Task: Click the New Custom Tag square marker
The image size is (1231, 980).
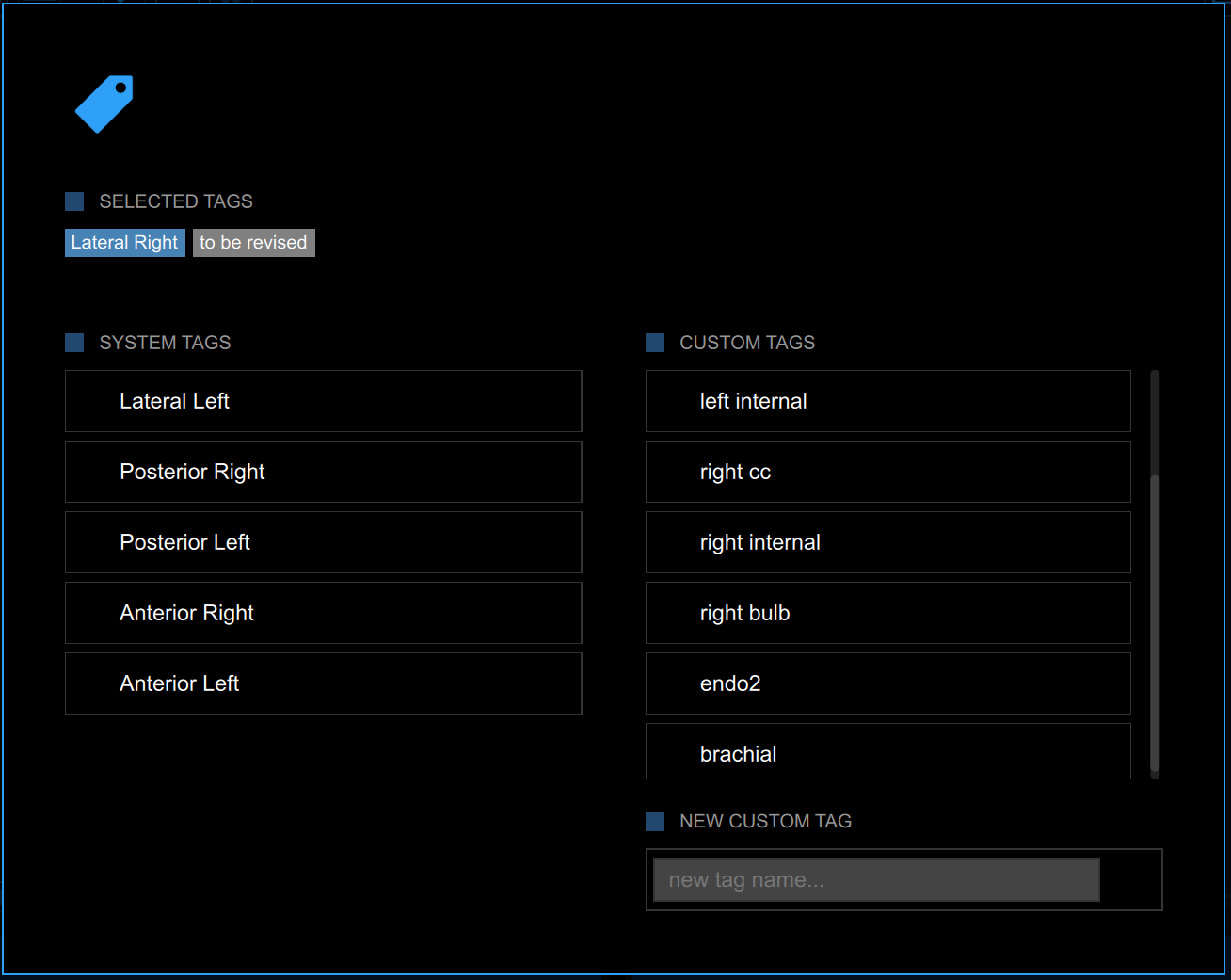Action: pos(655,822)
